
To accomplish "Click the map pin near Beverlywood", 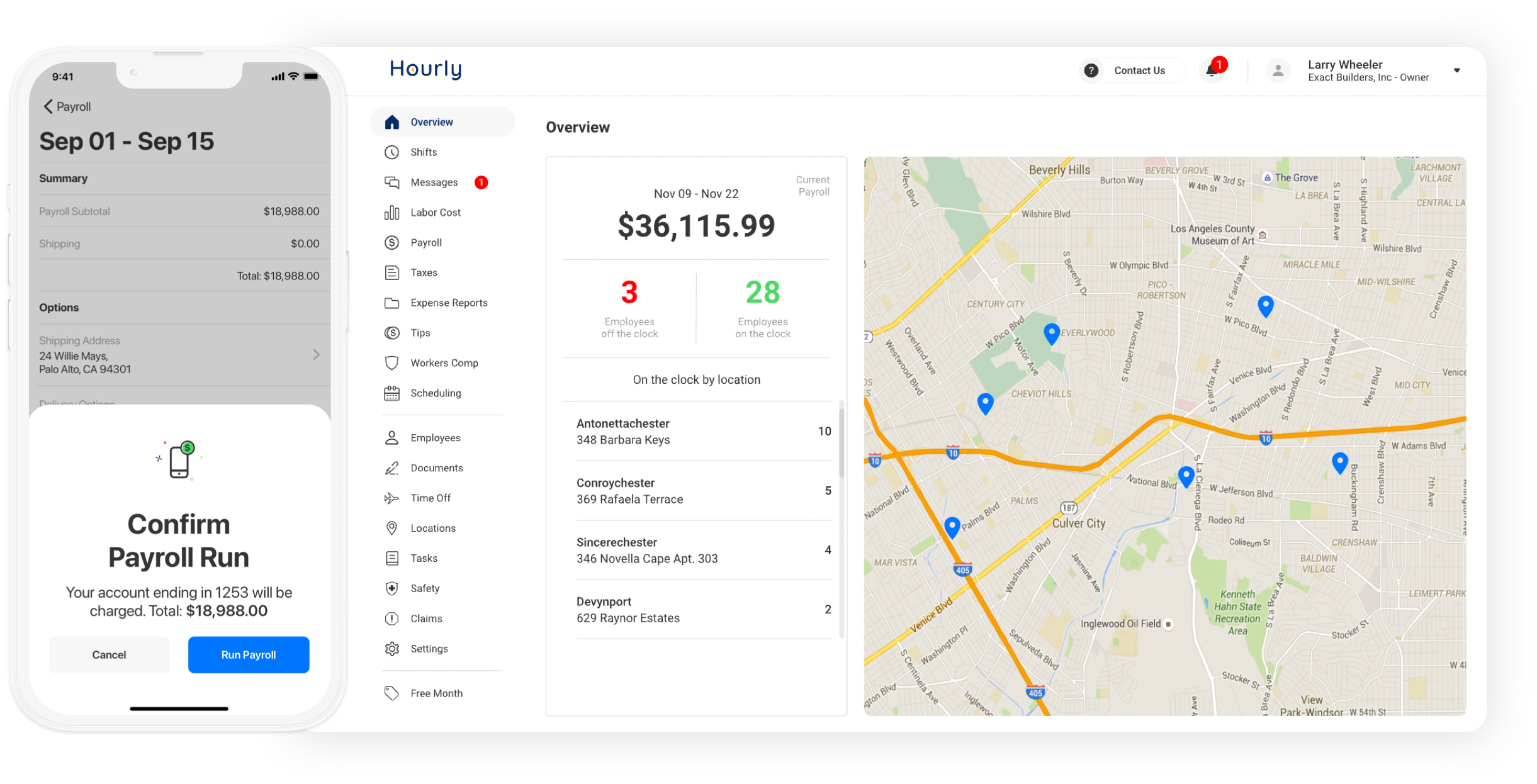I will (x=1051, y=333).
